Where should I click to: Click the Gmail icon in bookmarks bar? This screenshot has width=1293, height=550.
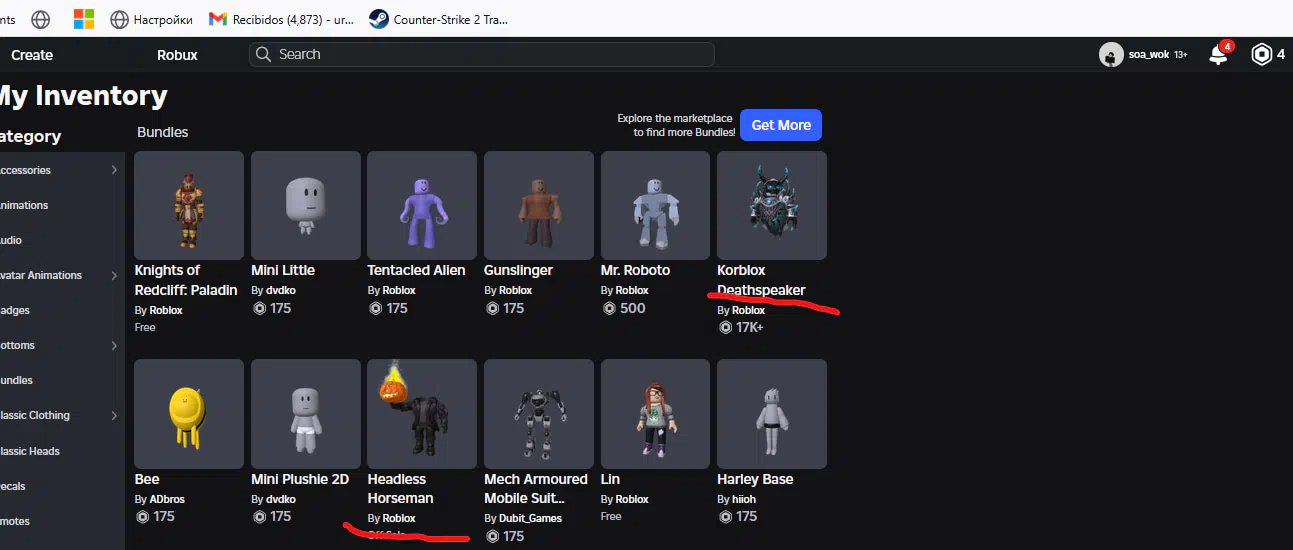pos(218,19)
